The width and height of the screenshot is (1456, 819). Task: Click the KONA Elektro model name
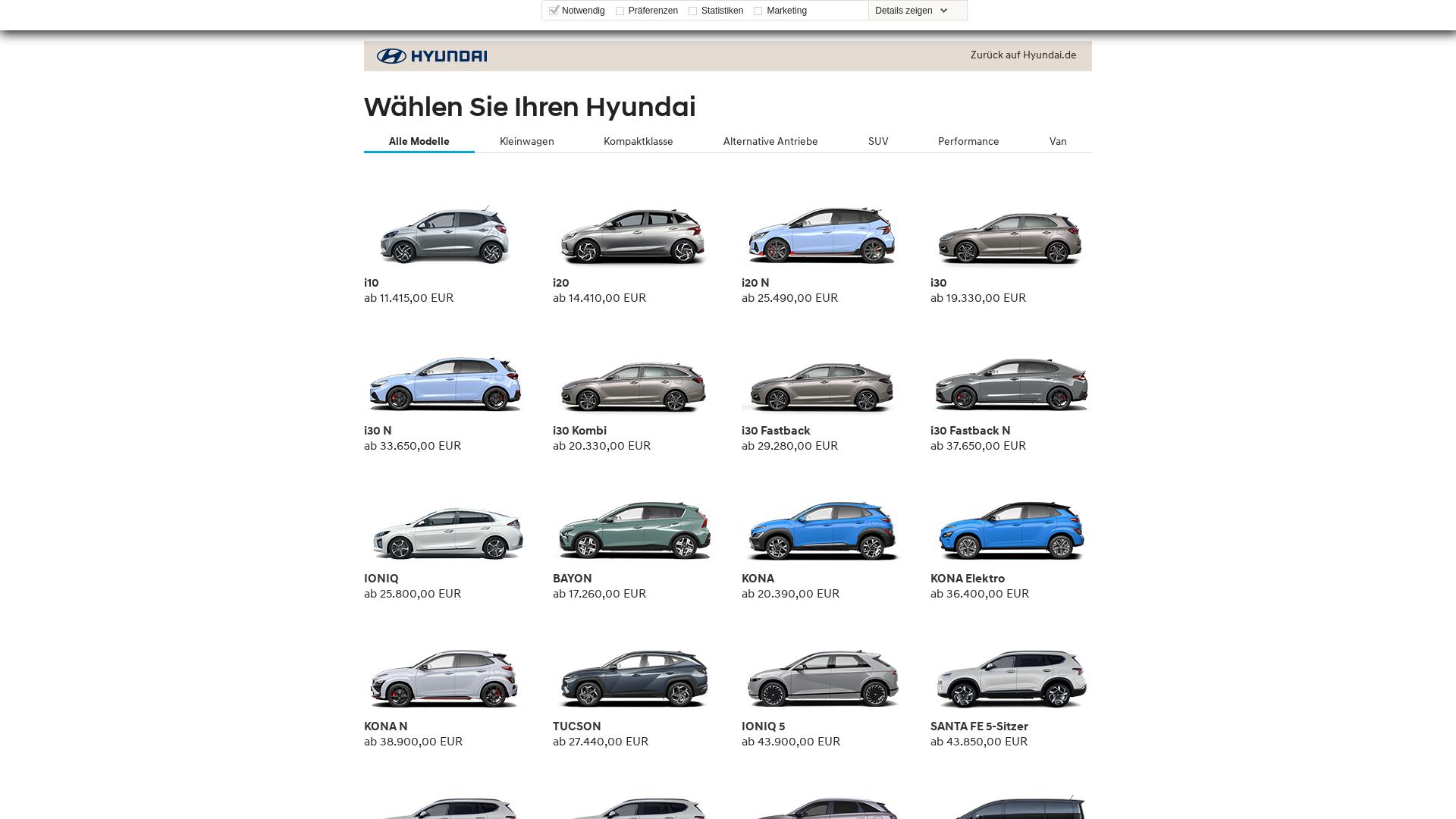(x=968, y=579)
